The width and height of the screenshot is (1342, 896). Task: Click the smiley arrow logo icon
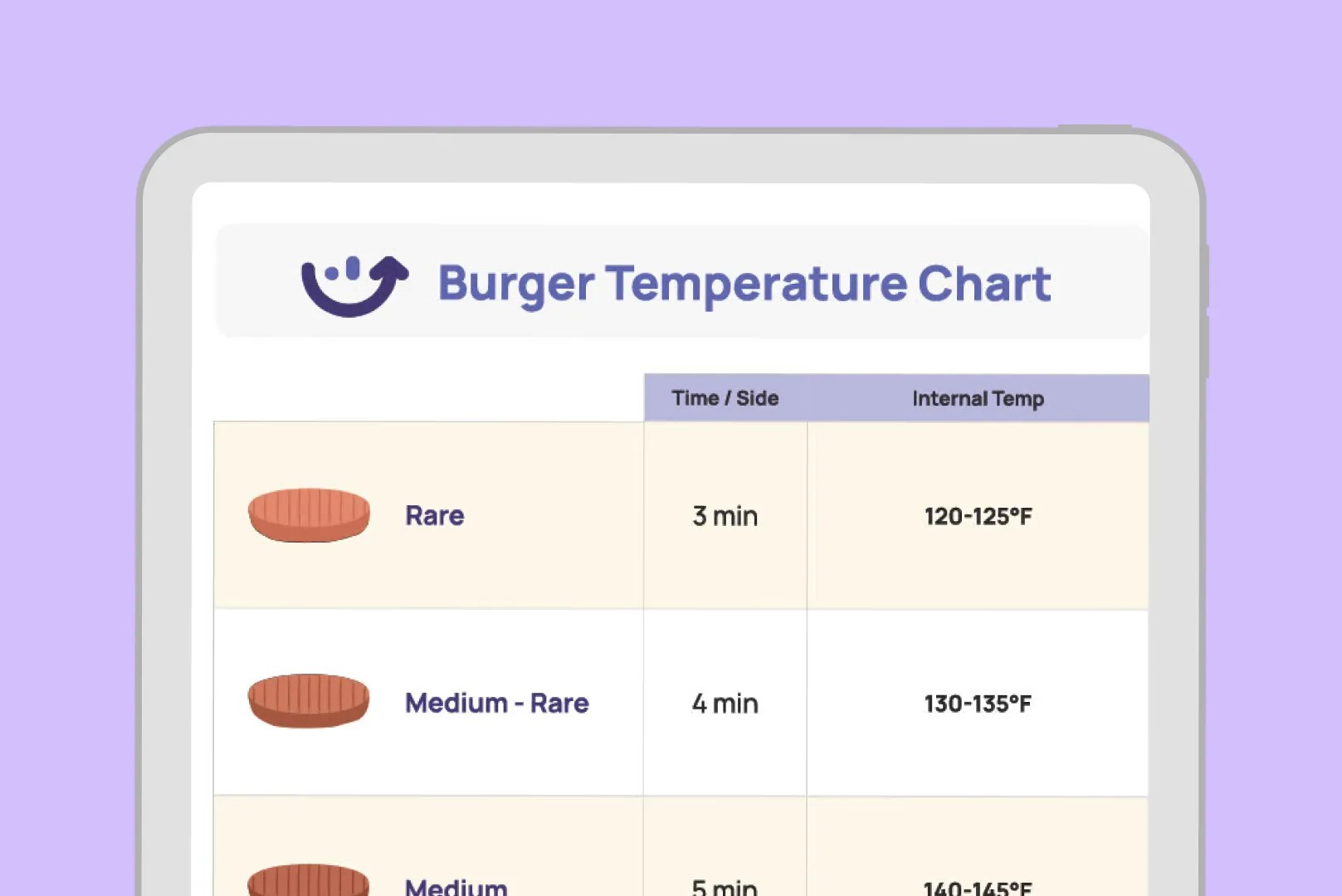pos(354,285)
